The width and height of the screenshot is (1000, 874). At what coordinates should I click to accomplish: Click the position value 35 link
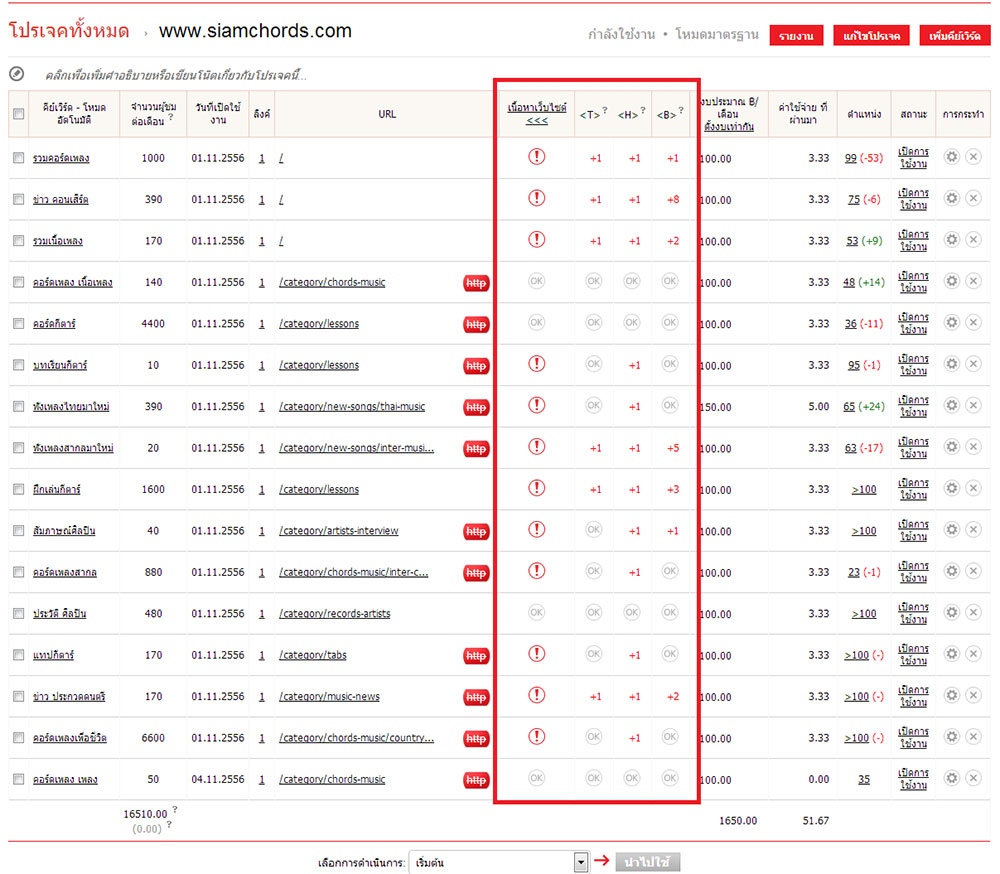pos(864,780)
